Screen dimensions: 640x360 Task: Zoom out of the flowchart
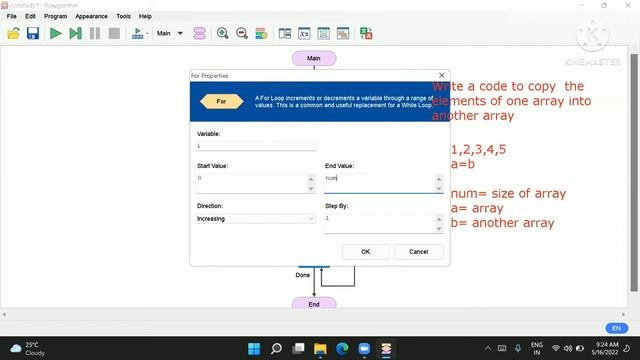242,33
